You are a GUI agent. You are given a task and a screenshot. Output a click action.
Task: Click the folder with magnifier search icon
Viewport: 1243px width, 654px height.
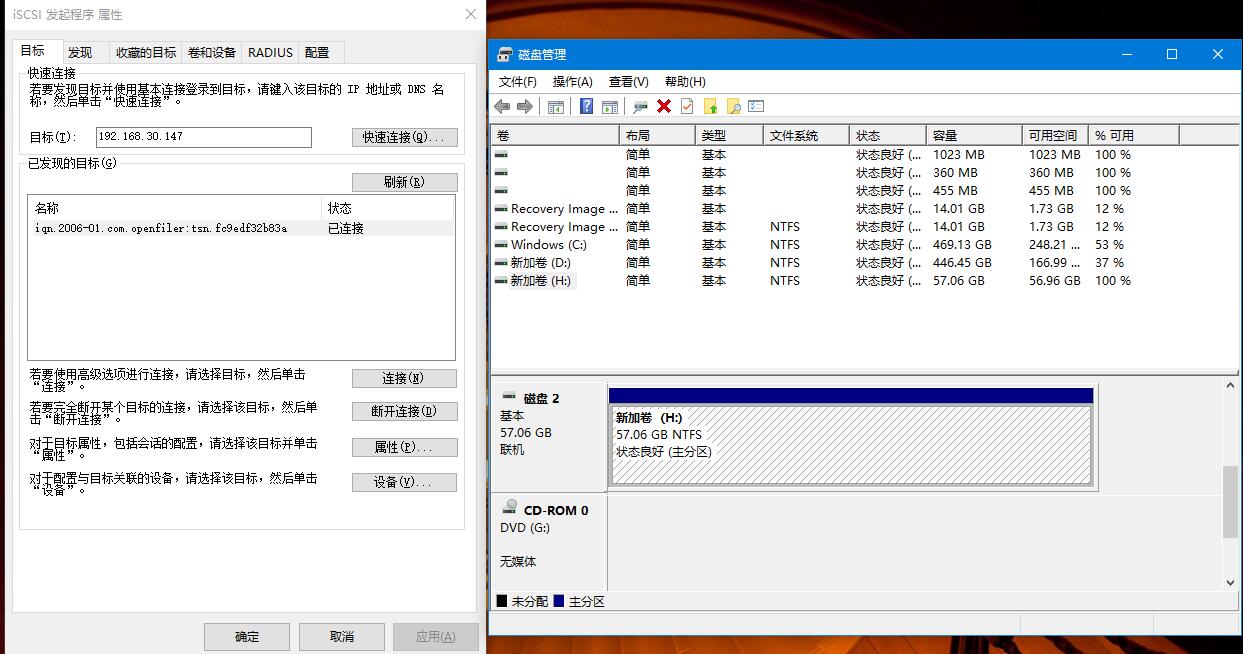[x=733, y=106]
